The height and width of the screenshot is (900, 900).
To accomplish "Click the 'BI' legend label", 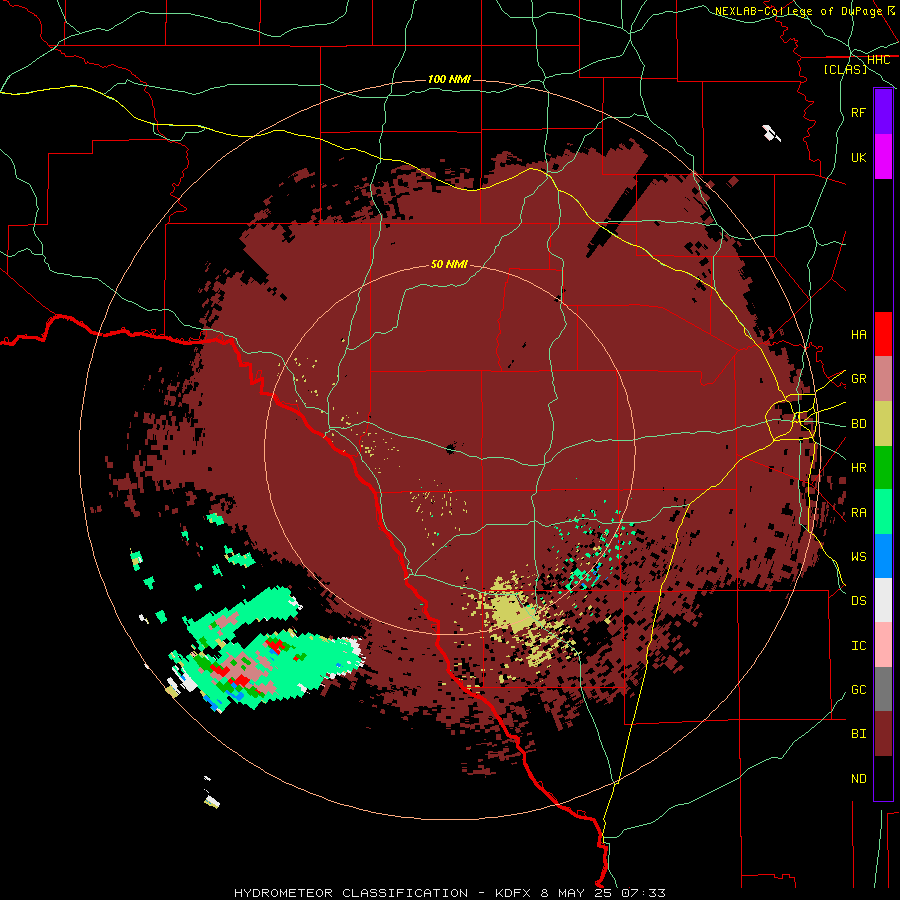I will [859, 734].
